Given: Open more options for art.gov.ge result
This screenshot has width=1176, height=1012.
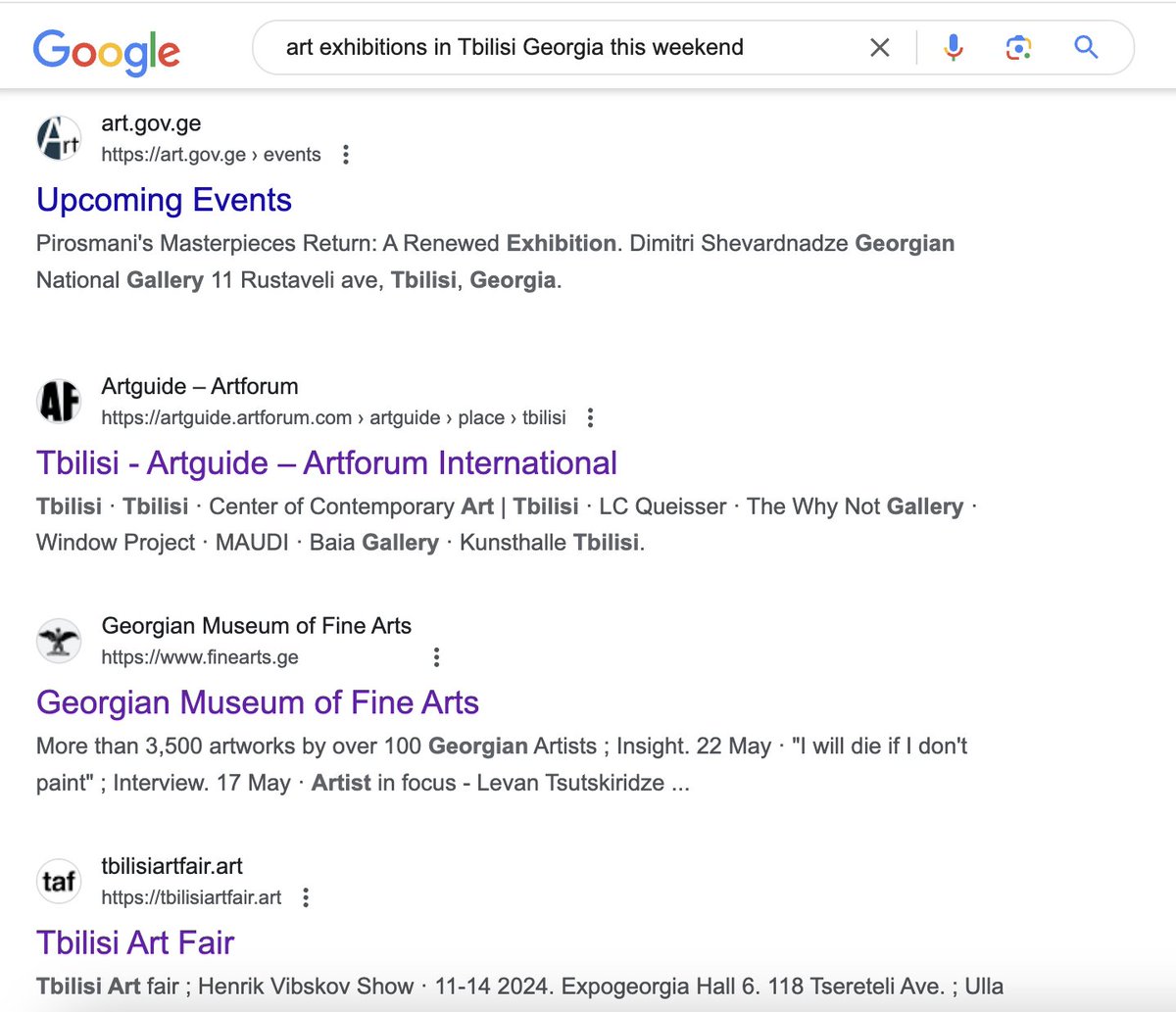Looking at the screenshot, I should (346, 155).
